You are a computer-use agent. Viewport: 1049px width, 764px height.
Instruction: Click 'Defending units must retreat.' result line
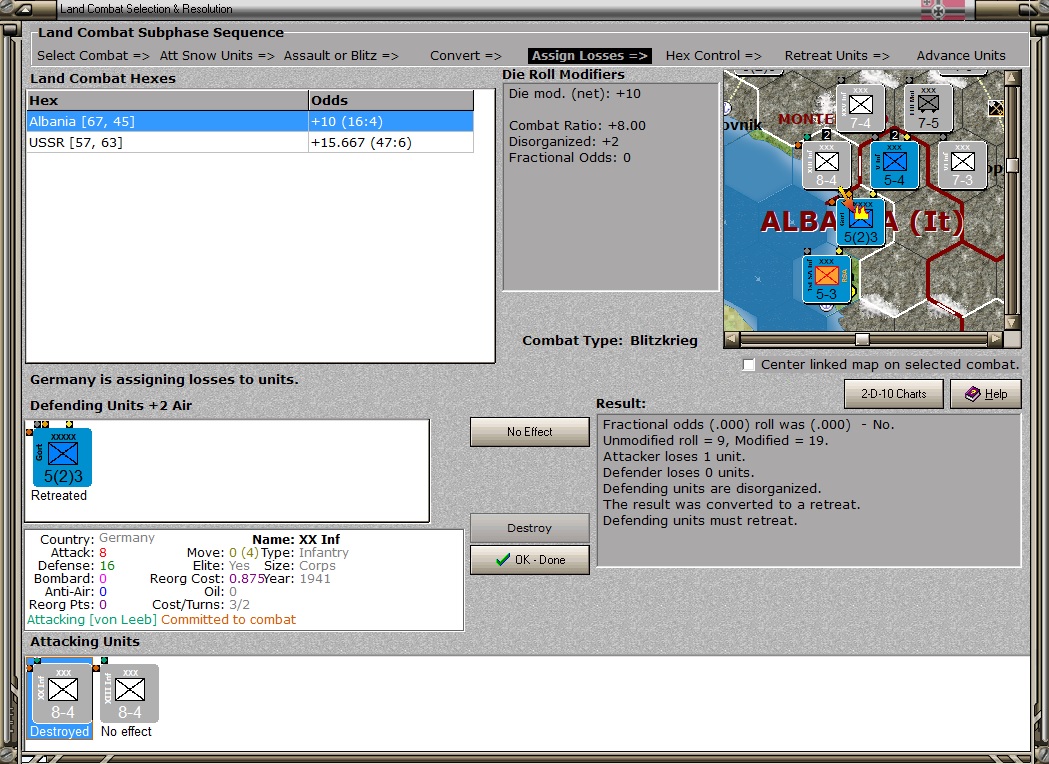pos(700,520)
